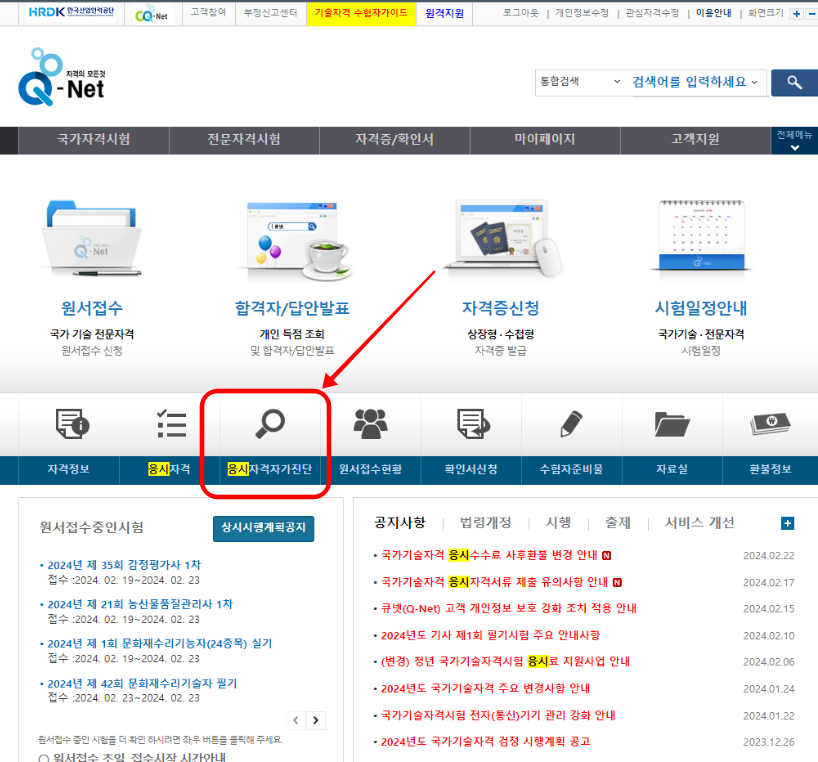Screen dimensions: 818x762
Task: Open the 마이페이지 menu
Action: pyautogui.click(x=544, y=141)
